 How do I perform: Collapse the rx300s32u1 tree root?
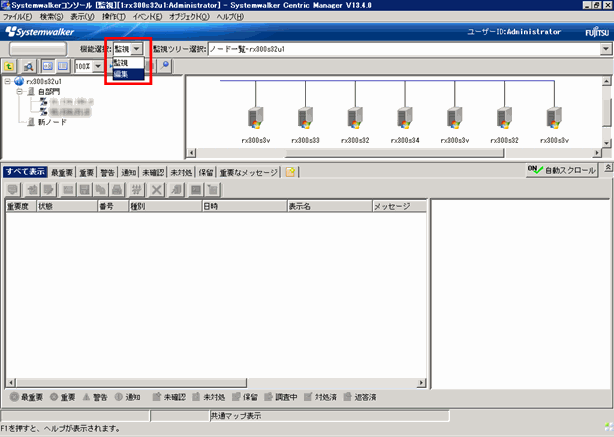[x=7, y=81]
